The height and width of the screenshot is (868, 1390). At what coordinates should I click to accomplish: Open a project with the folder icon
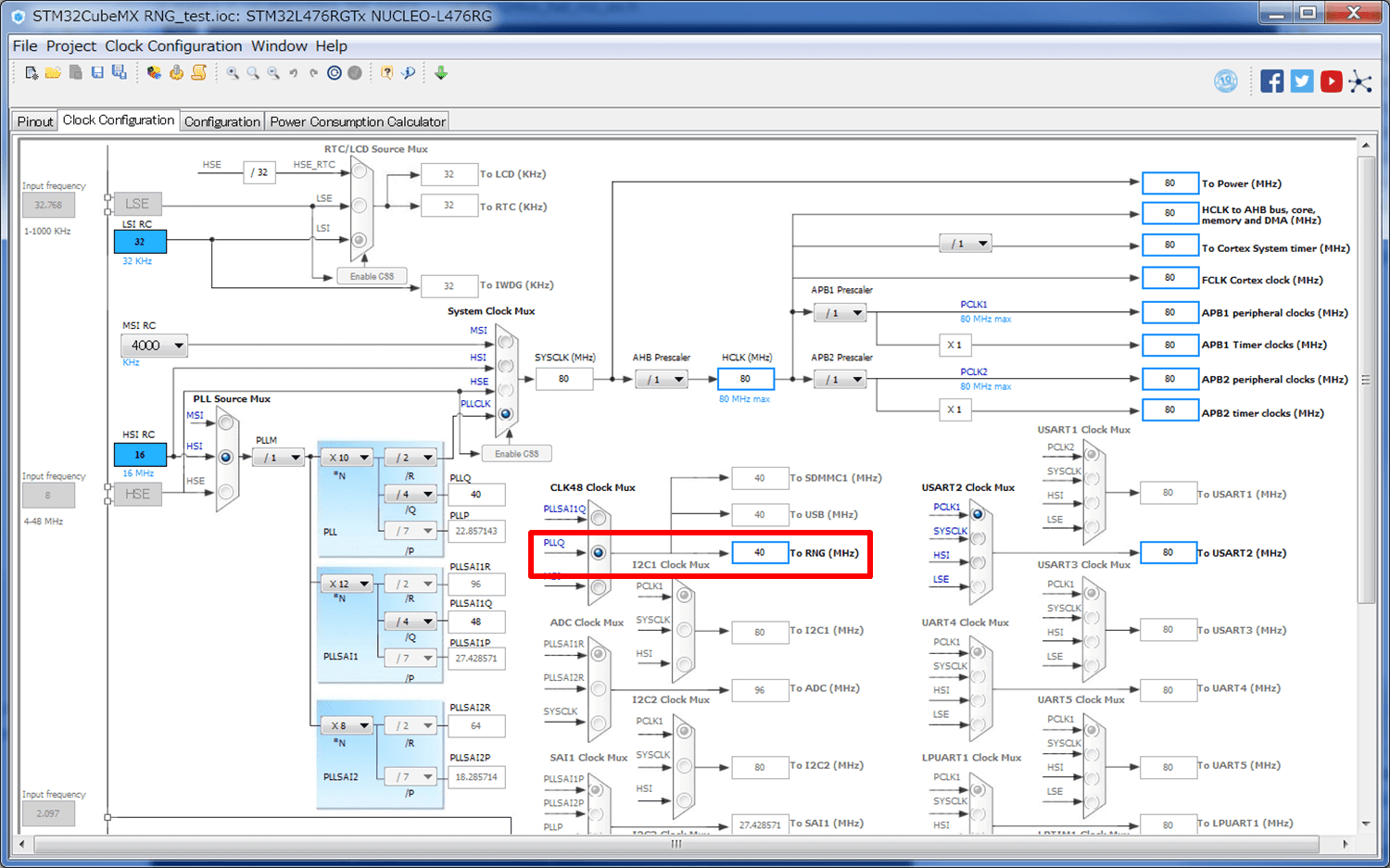coord(53,73)
